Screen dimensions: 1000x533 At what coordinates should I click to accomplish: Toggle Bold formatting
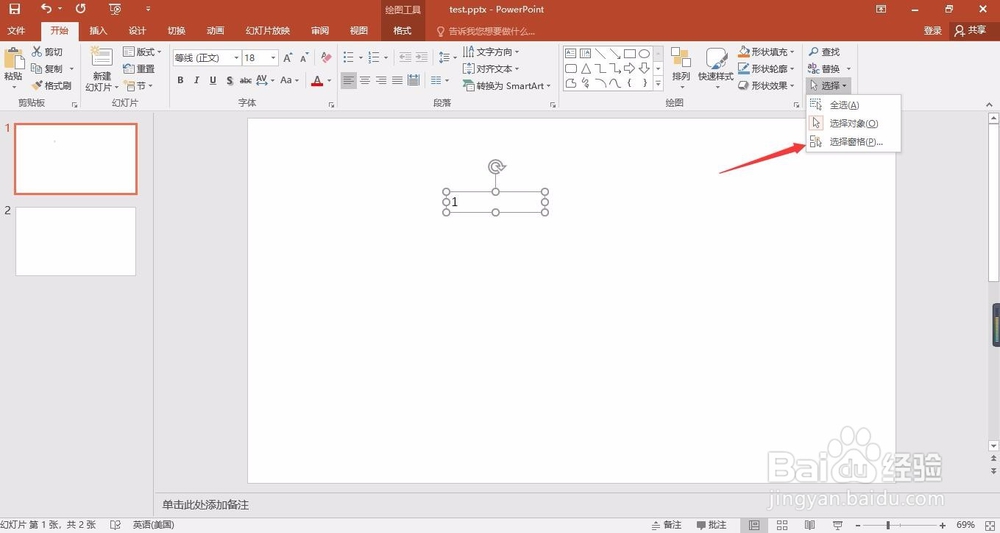coord(180,80)
